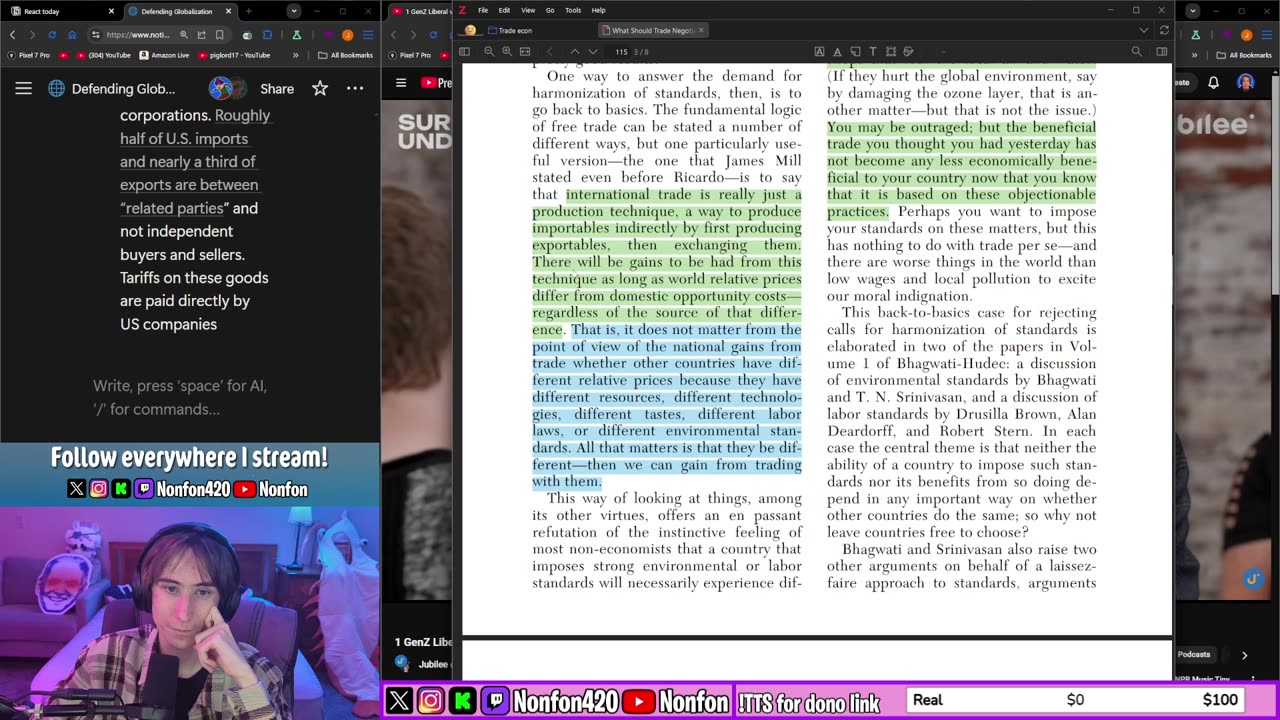
Task: Open the YouTube notifications bell
Action: pos(1213,83)
